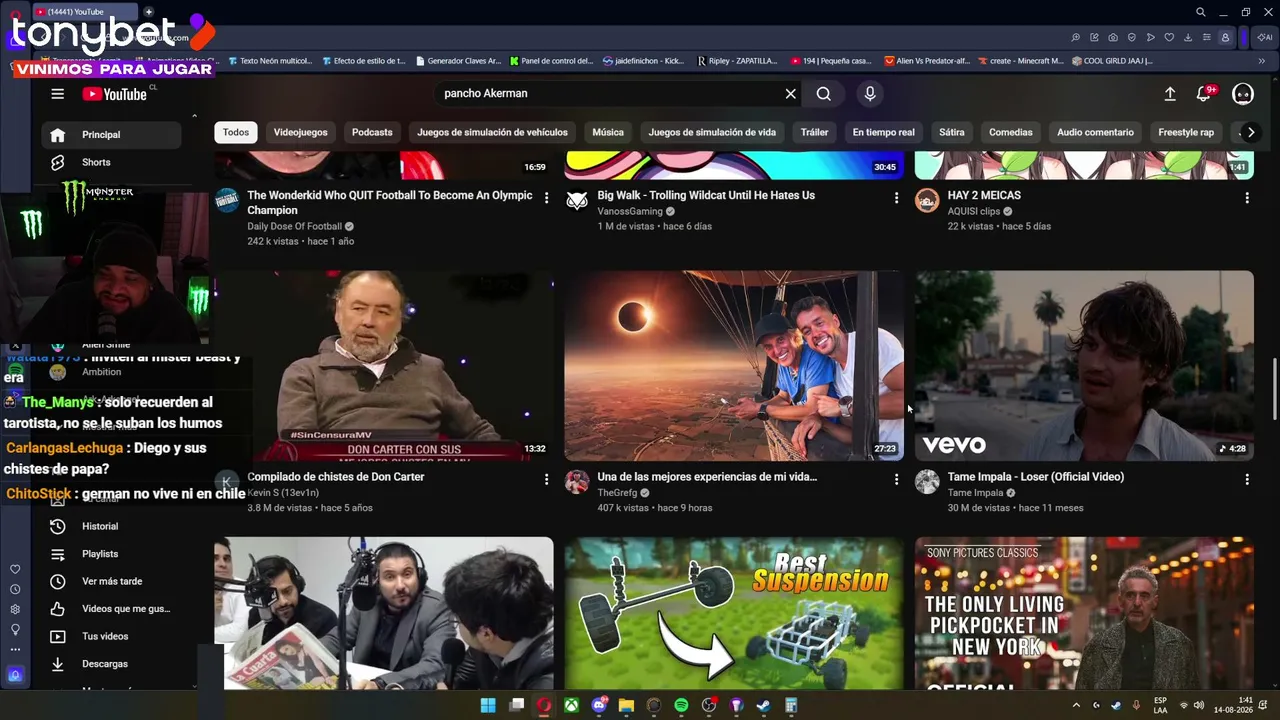Image resolution: width=1280 pixels, height=720 pixels.
Task: Open the Create upload button
Action: click(x=1170, y=94)
